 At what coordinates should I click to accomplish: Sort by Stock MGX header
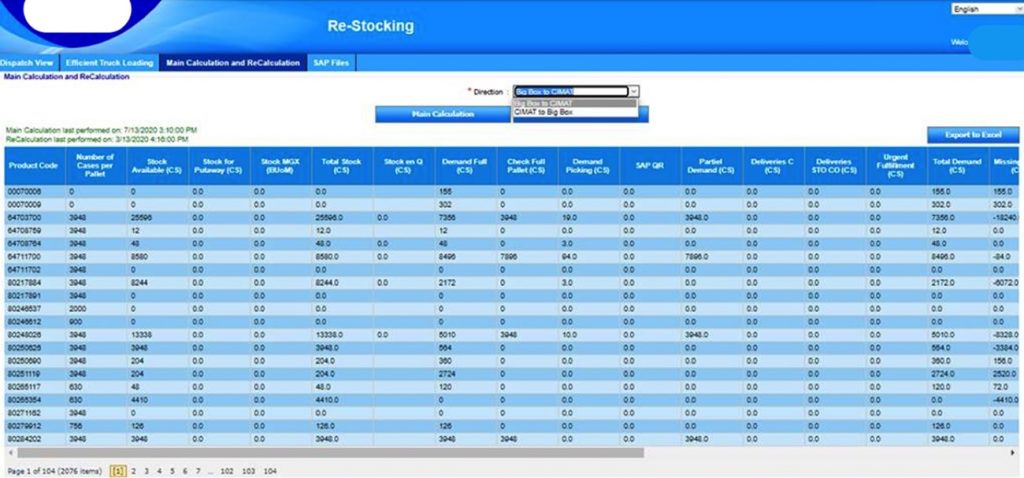click(x=280, y=166)
